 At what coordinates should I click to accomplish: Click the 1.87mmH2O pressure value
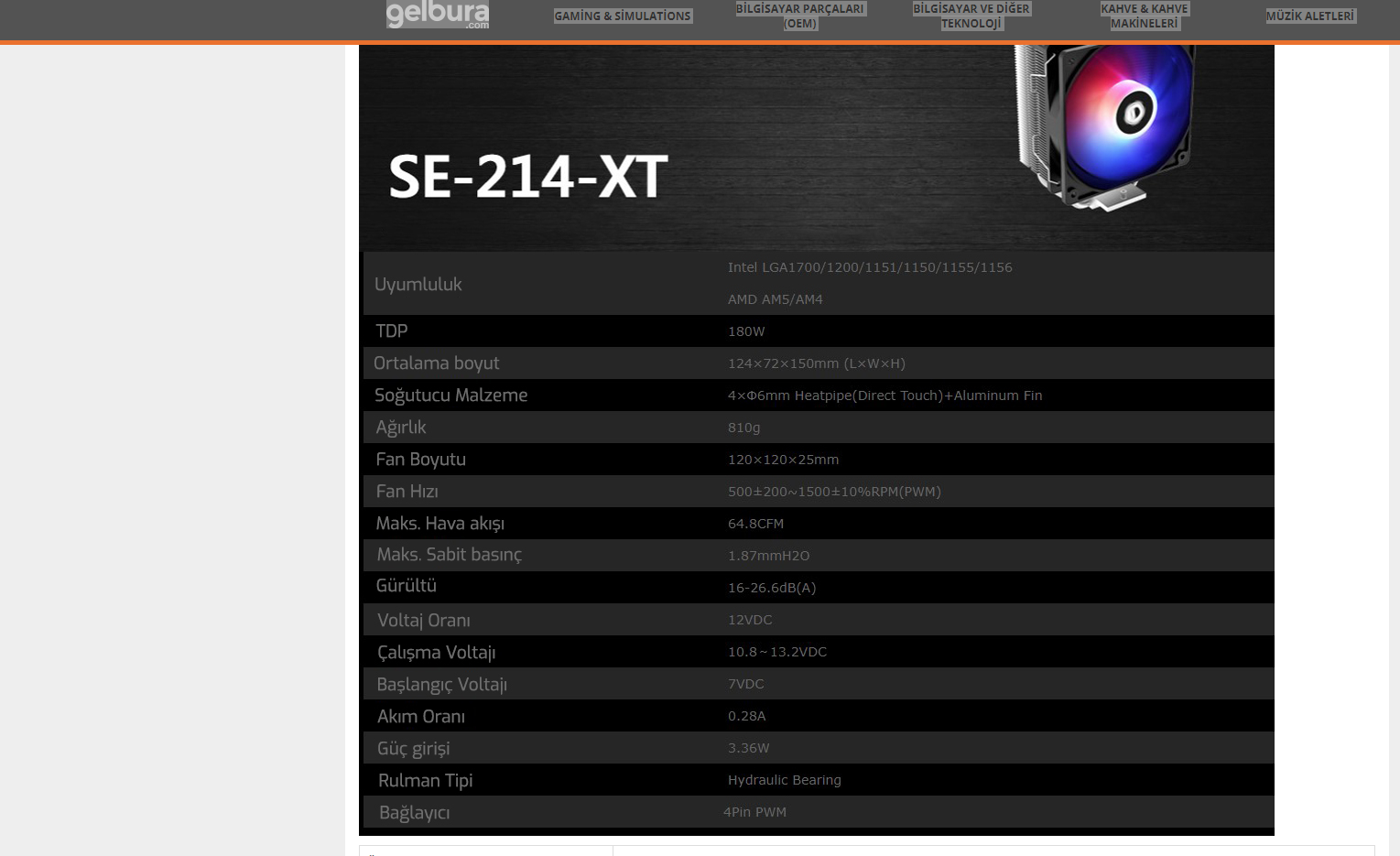point(769,556)
